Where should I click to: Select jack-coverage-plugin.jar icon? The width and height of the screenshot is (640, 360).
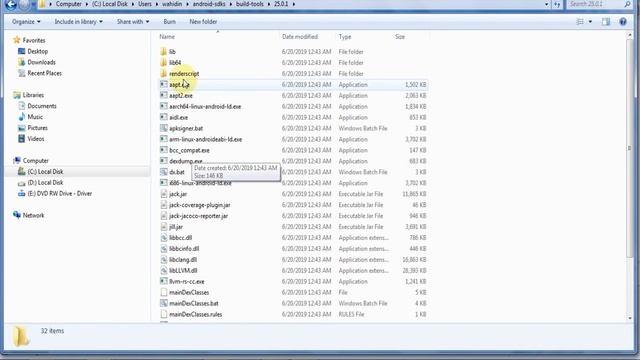[164, 205]
